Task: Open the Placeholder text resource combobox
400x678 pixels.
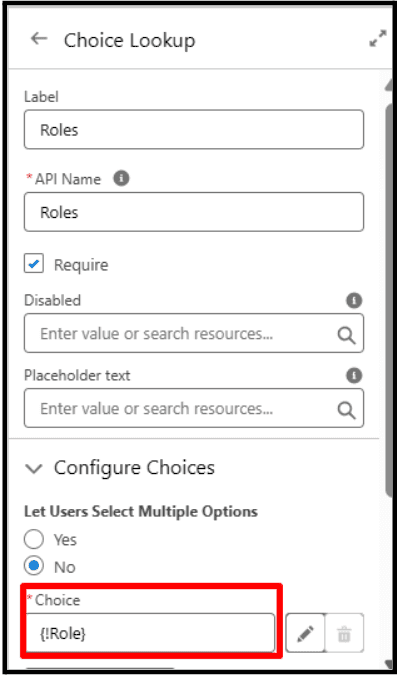Action: (x=194, y=408)
